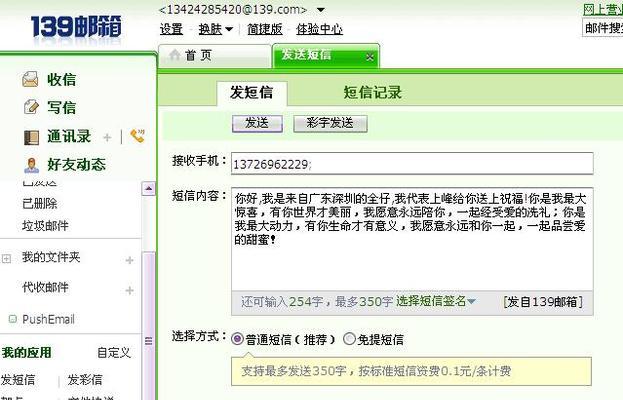The image size is (623, 400).
Task: Open the 设置 link
Action: coord(171,29)
